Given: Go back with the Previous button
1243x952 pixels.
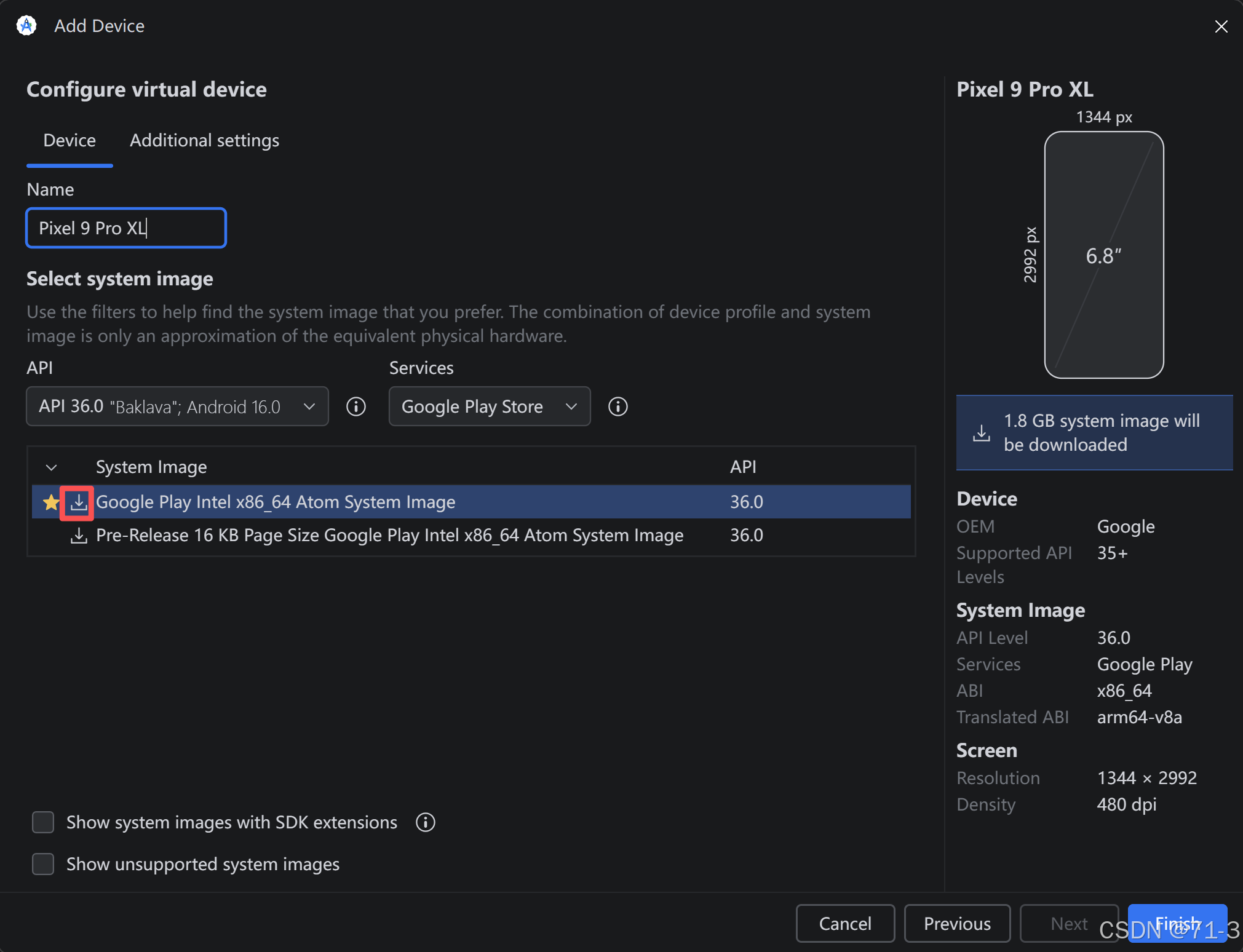Looking at the screenshot, I should click(956, 923).
